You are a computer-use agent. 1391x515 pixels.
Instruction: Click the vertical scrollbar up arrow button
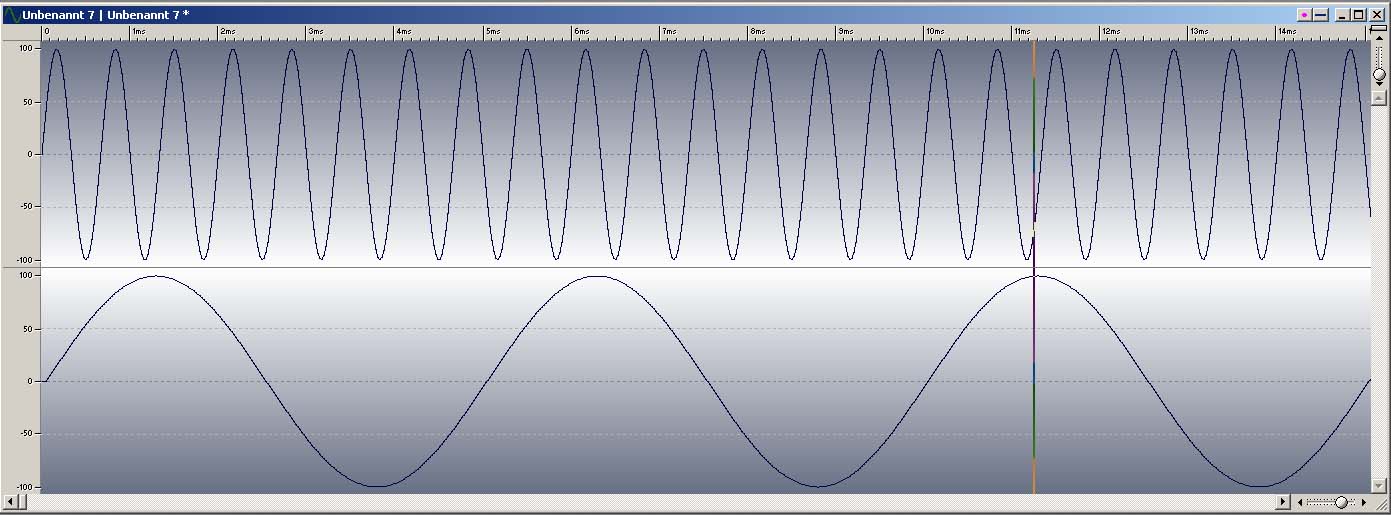(1379, 98)
